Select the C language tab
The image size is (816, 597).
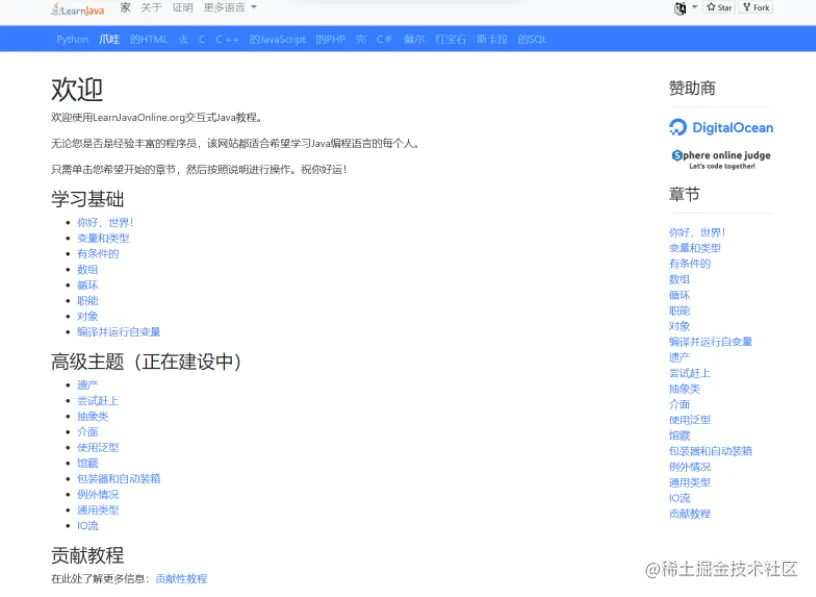(x=202, y=39)
